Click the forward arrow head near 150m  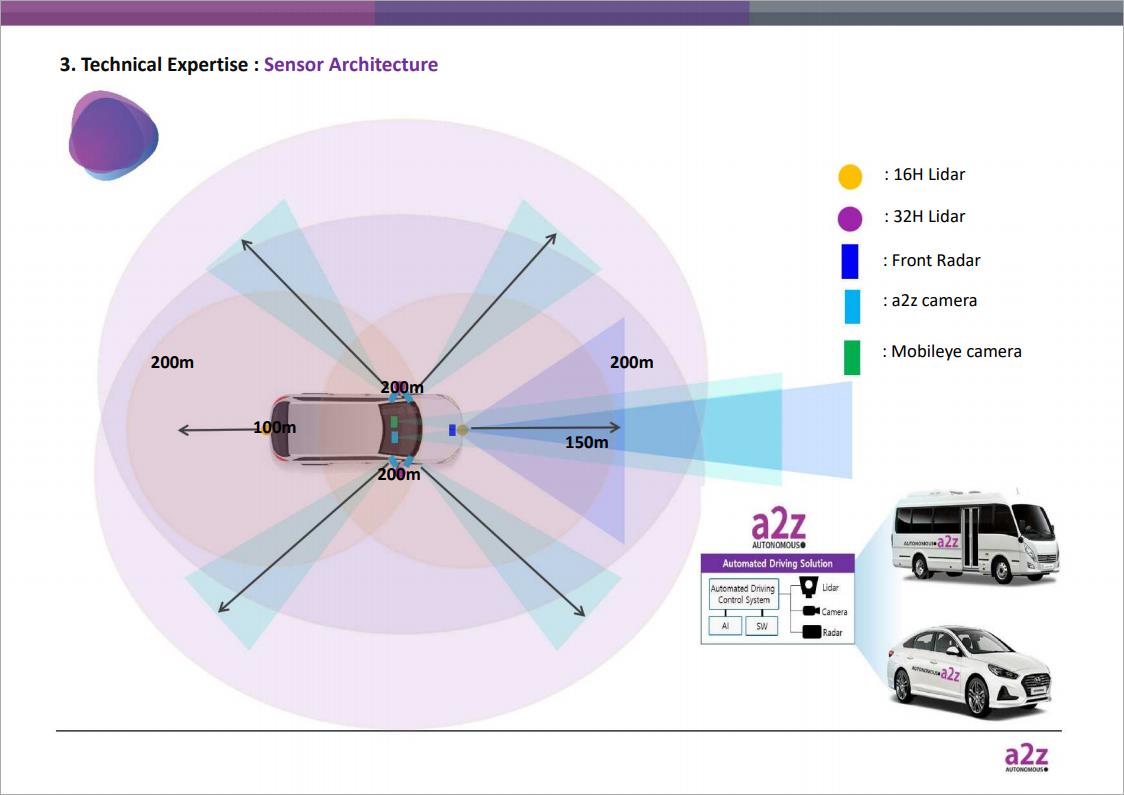pos(615,428)
